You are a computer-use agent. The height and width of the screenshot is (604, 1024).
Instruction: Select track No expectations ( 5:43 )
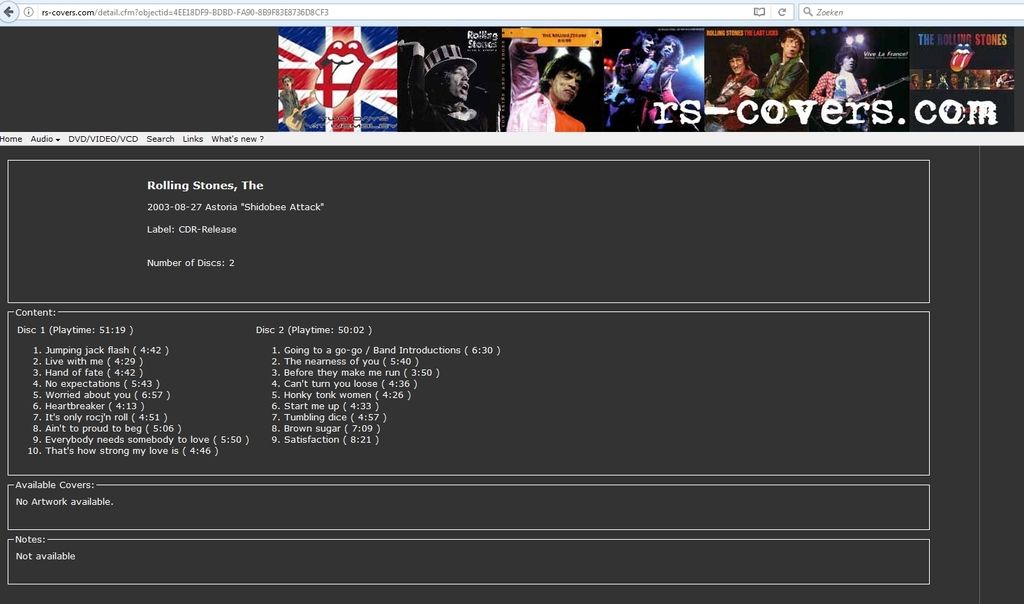(102, 384)
